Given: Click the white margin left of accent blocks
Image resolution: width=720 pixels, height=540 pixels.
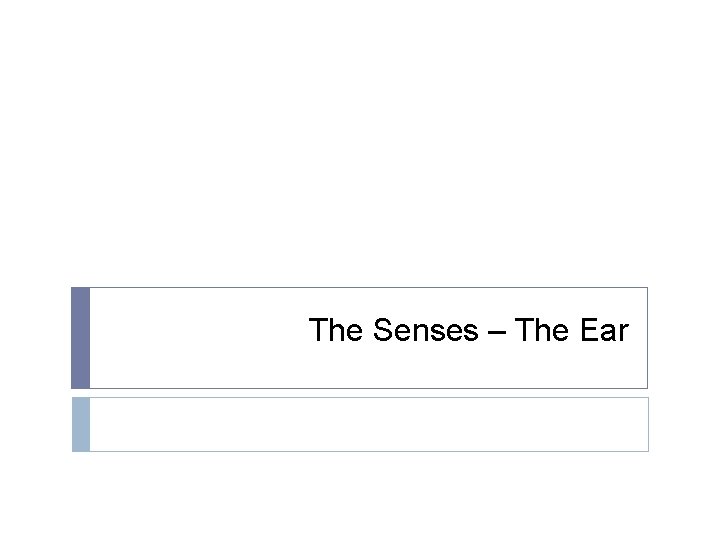Looking at the screenshot, I should click(x=35, y=370).
